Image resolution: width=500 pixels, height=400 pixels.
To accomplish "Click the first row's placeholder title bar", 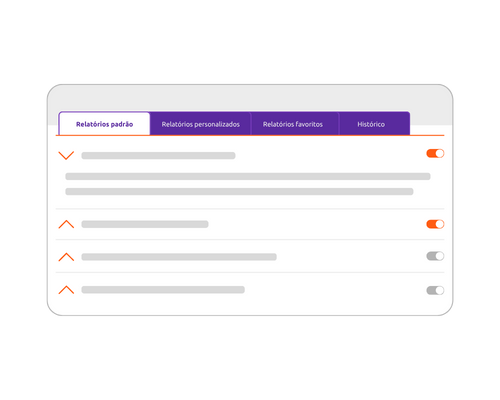I will 158,156.
